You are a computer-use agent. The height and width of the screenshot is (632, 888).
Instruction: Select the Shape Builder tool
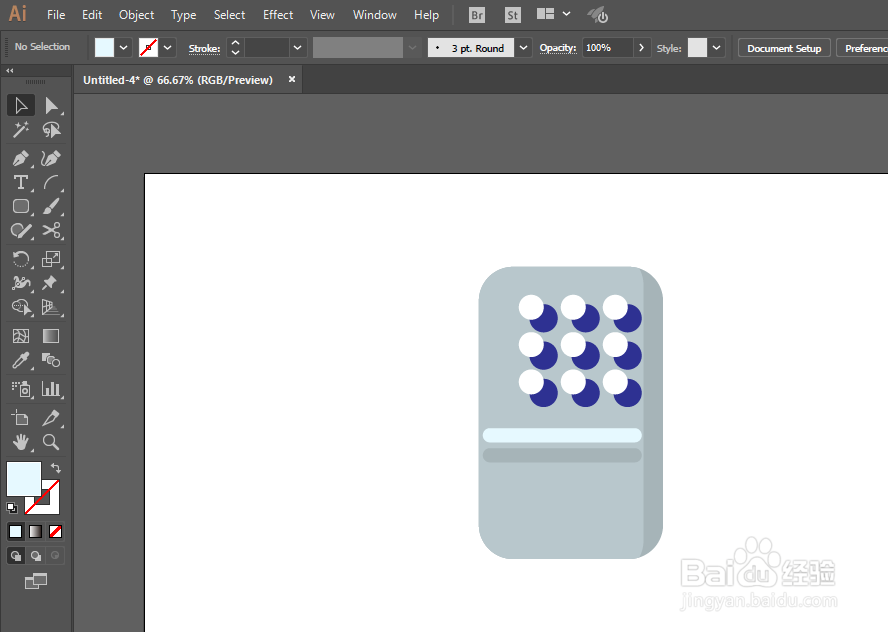(x=21, y=307)
